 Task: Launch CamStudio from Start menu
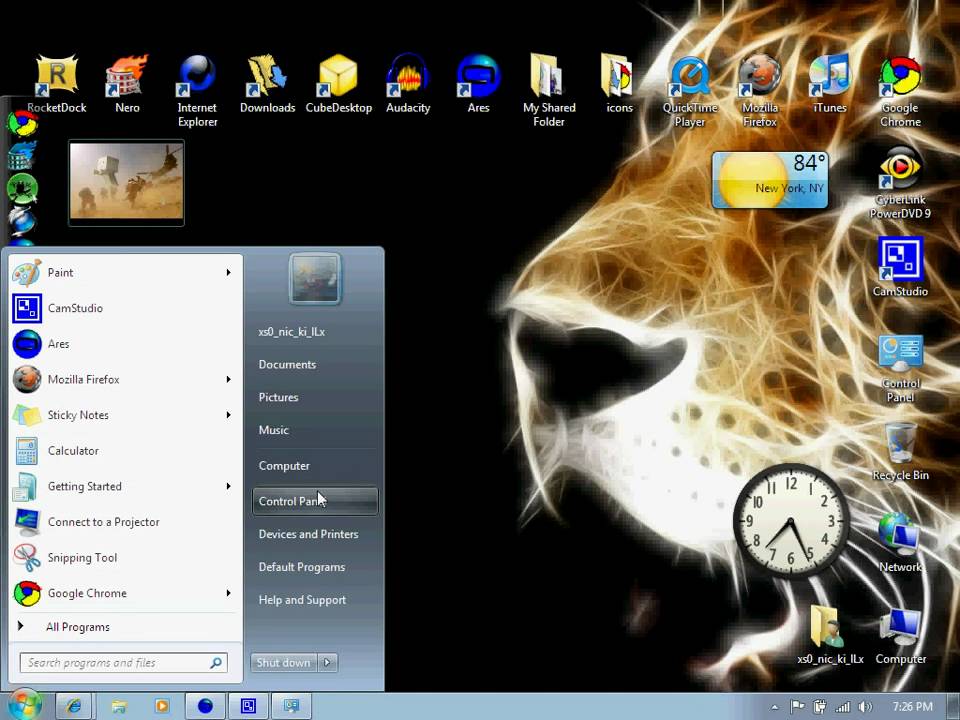125,308
